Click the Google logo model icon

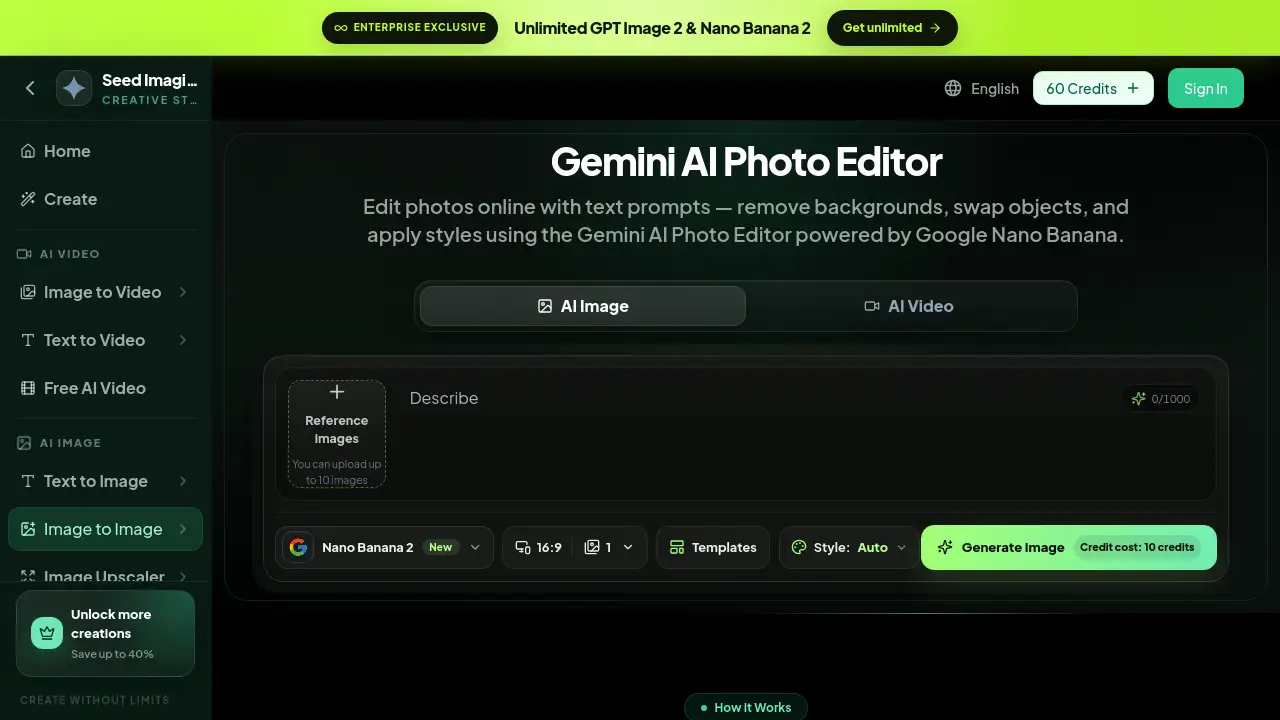pyautogui.click(x=298, y=547)
